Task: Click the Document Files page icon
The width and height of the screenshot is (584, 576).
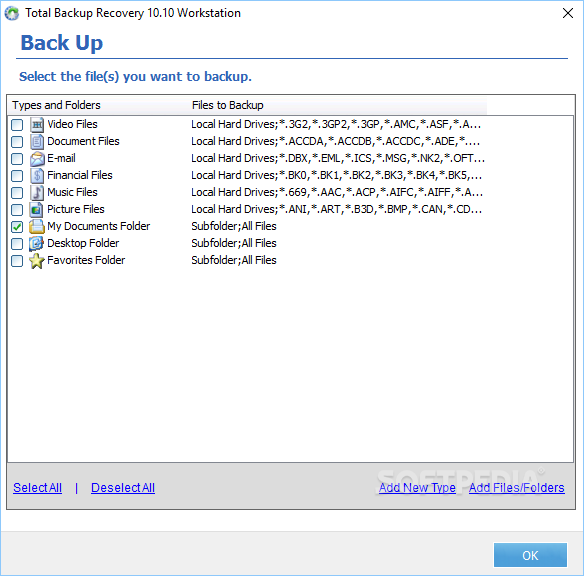Action: click(36, 141)
